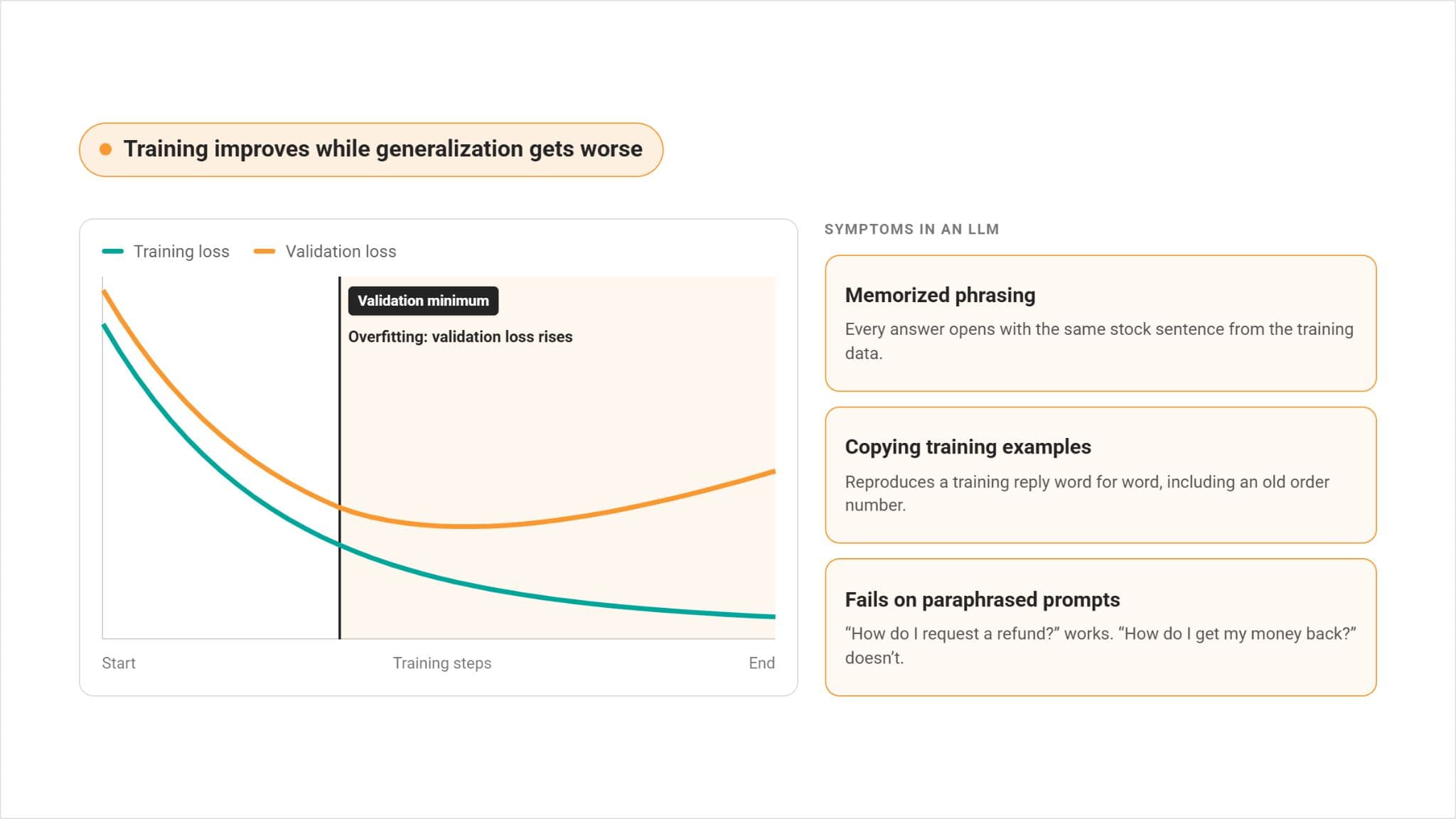Click the orange dot in the title pill
The height and width of the screenshot is (819, 1456).
[x=105, y=149]
